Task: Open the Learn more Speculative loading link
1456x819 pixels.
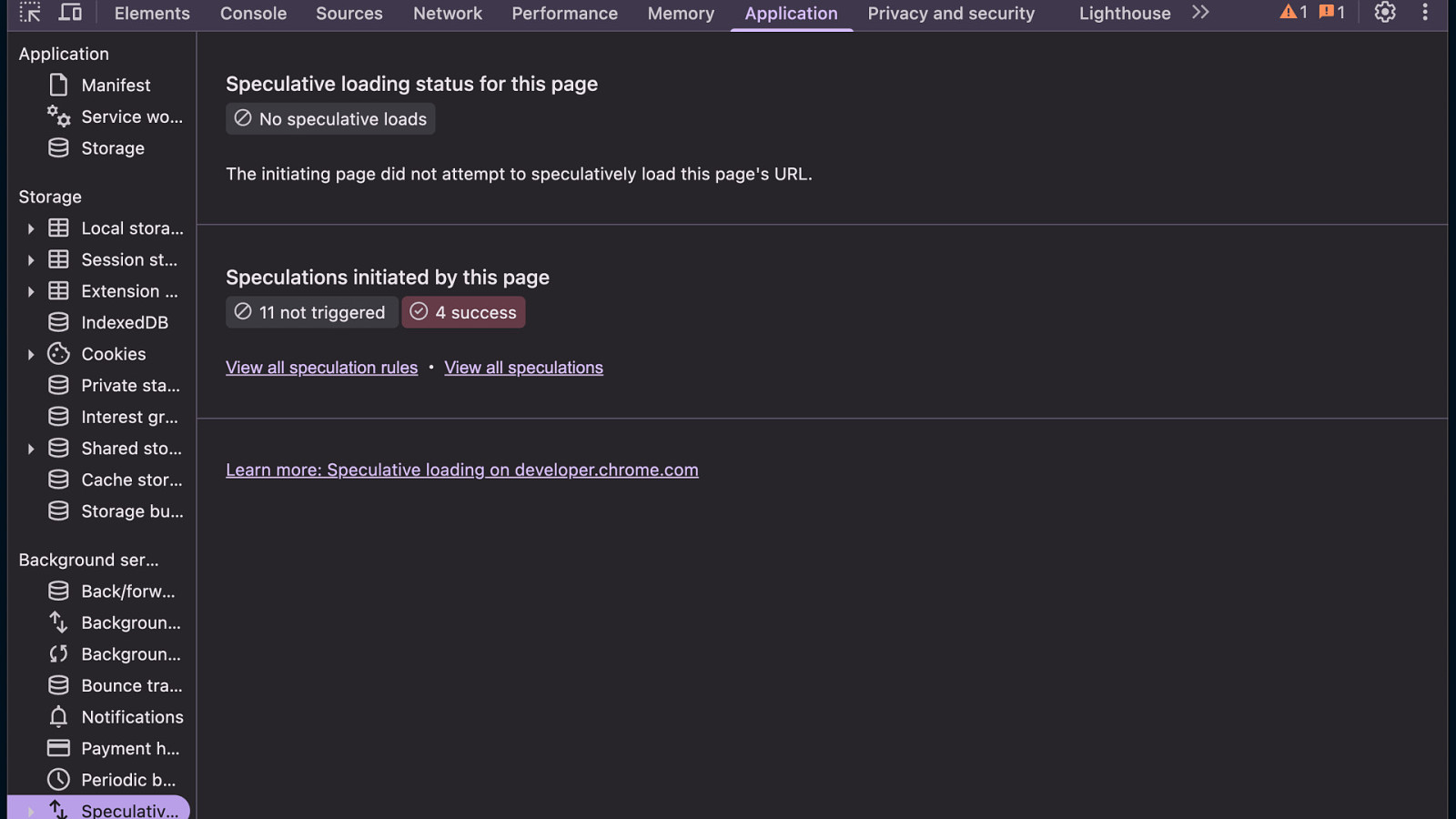Action: [x=461, y=470]
